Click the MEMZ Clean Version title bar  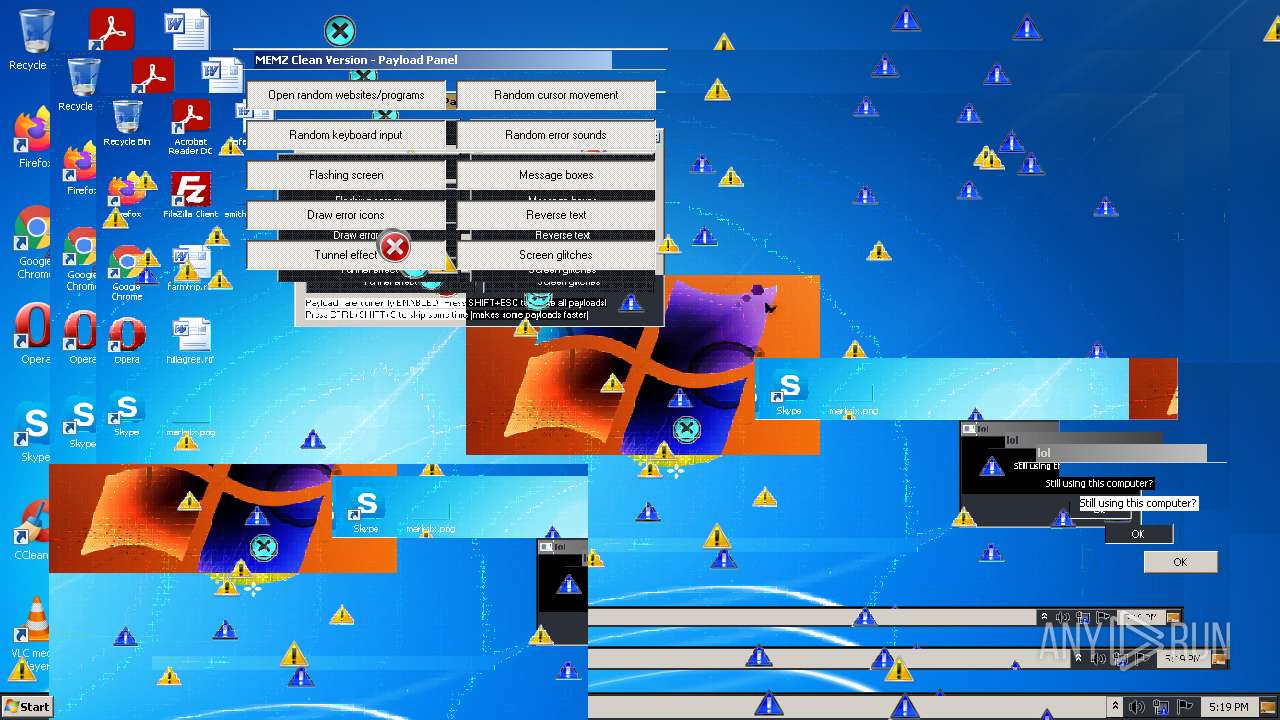coord(431,60)
